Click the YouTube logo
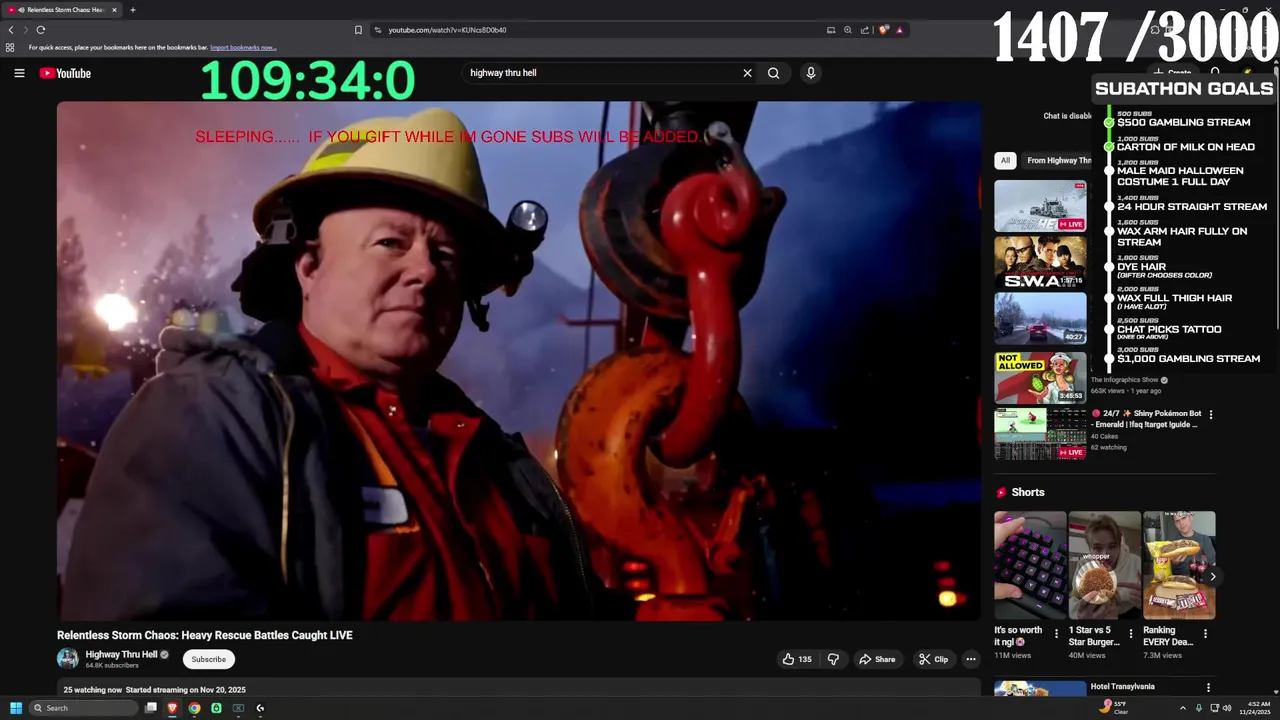The height and width of the screenshot is (720, 1280). [65, 73]
